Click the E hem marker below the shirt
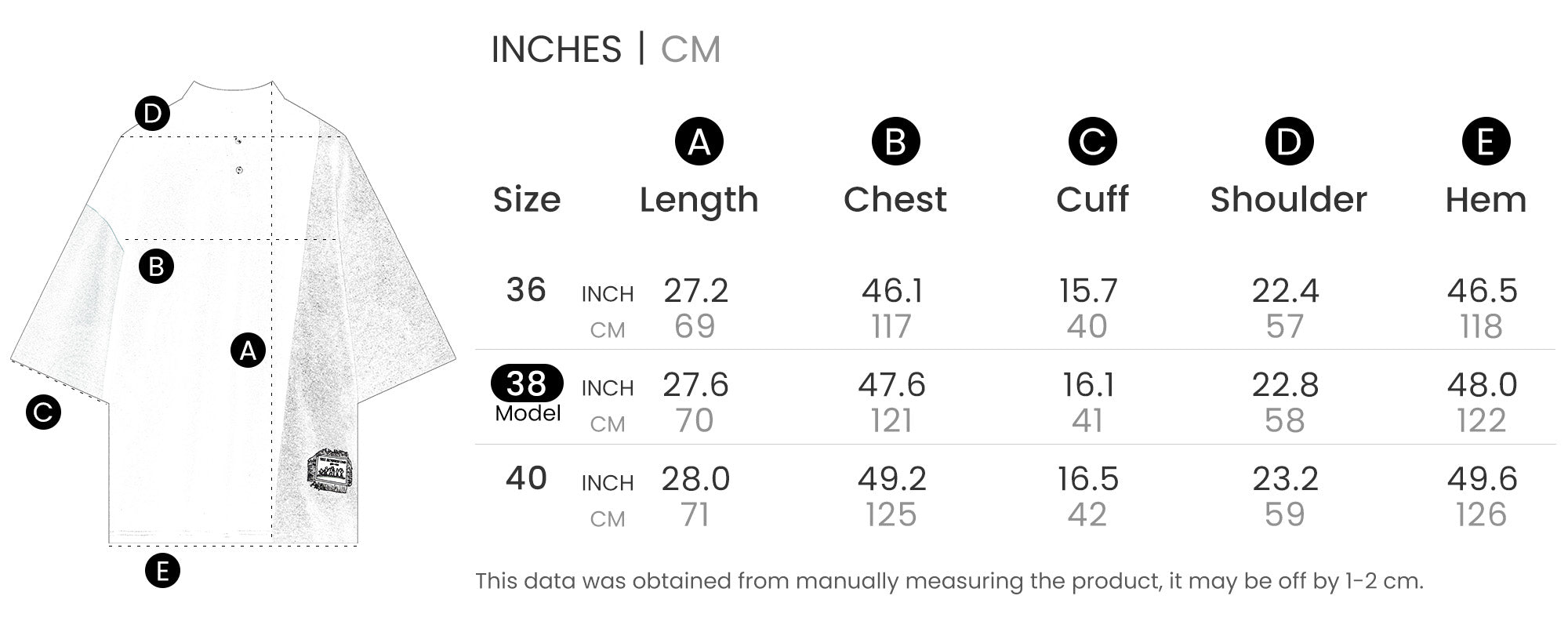Screen dimensions: 1568x632 (162, 571)
